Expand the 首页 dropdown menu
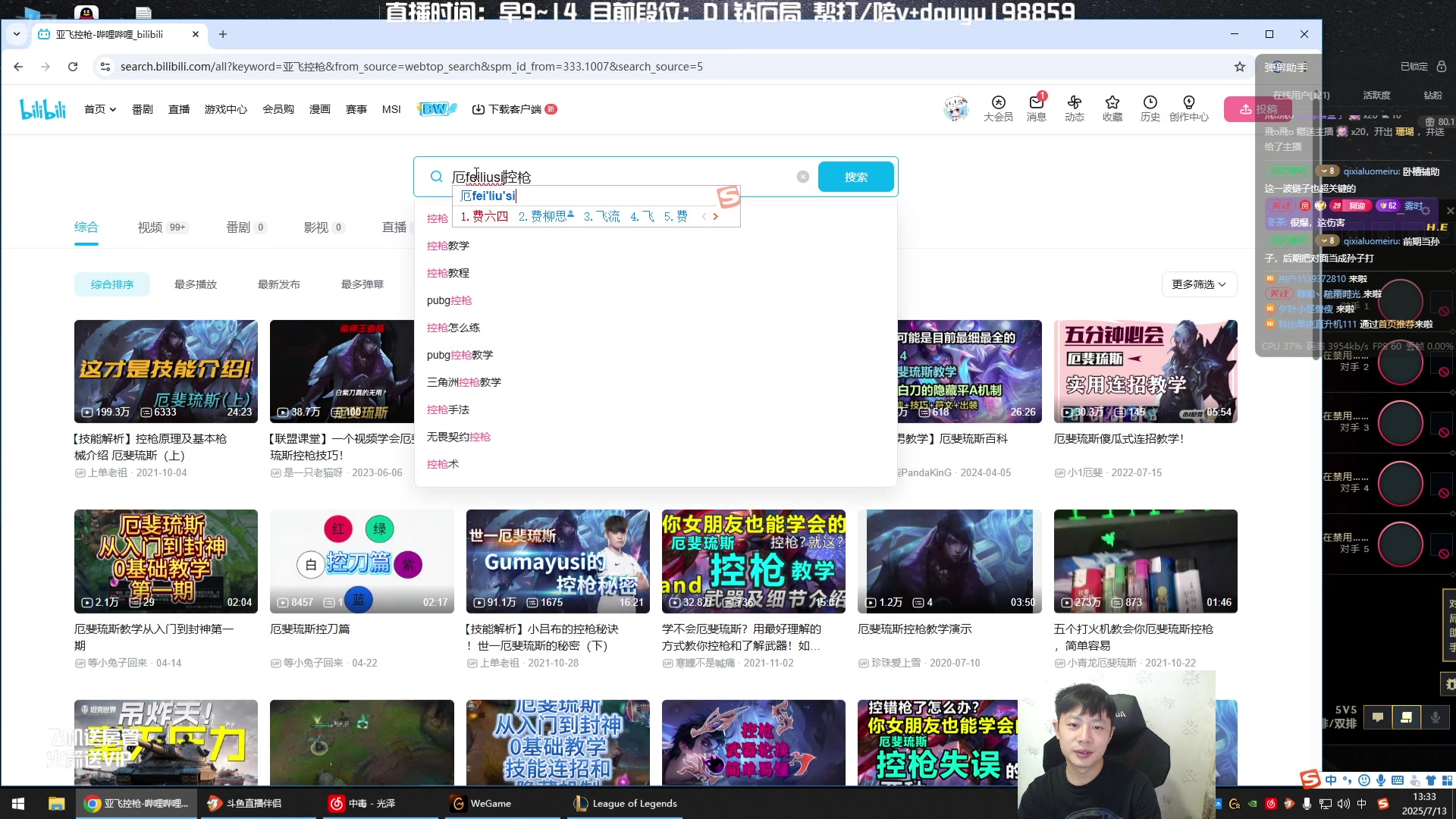 coord(100,109)
